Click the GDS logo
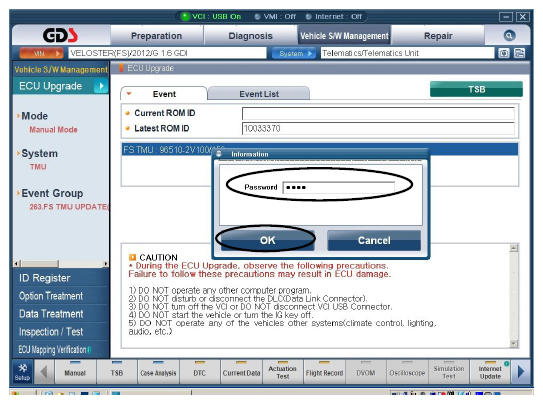543x404 pixels. pyautogui.click(x=60, y=35)
